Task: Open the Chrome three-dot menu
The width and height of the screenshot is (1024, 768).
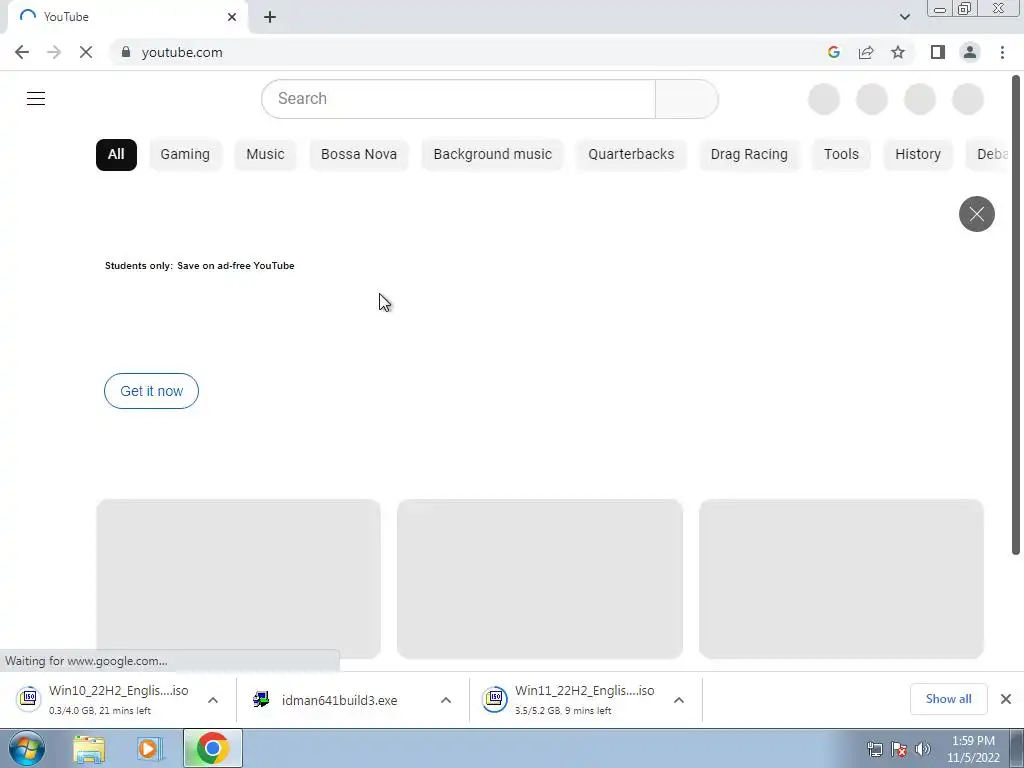Action: [x=1002, y=52]
